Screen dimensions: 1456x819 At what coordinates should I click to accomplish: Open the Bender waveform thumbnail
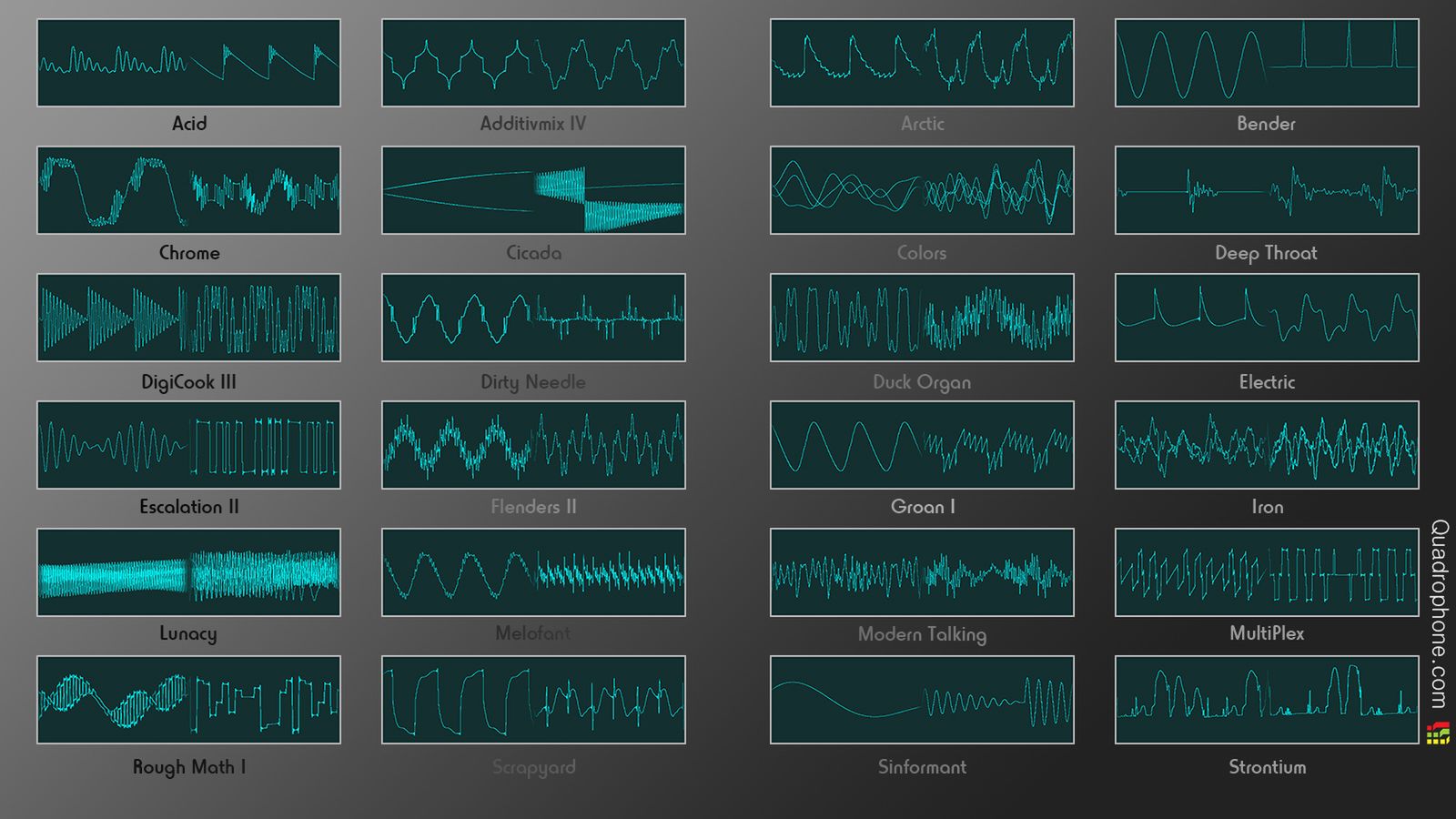[x=1266, y=62]
